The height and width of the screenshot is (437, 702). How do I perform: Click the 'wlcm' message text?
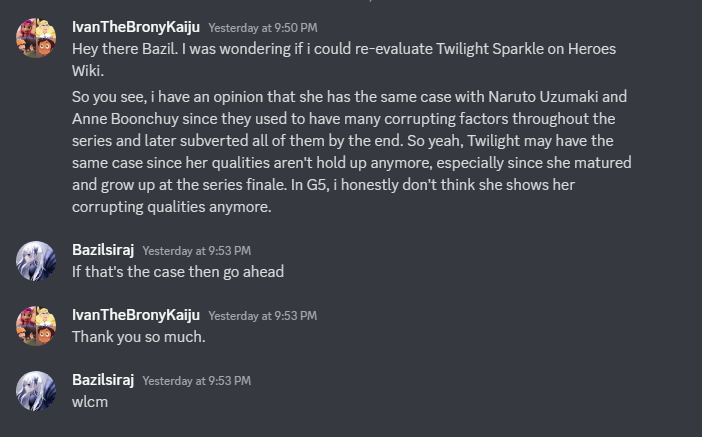click(89, 402)
